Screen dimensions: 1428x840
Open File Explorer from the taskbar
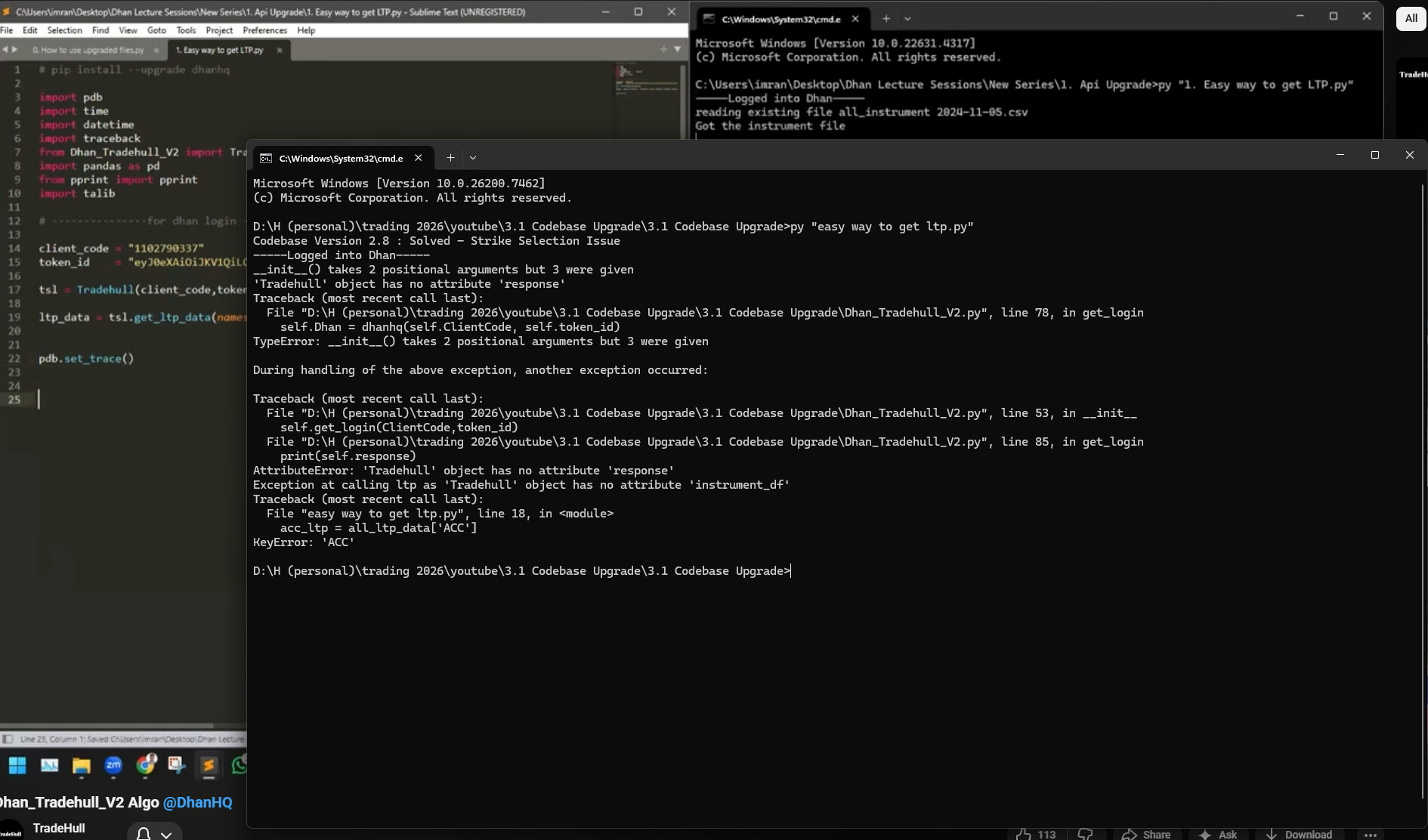(x=81, y=766)
